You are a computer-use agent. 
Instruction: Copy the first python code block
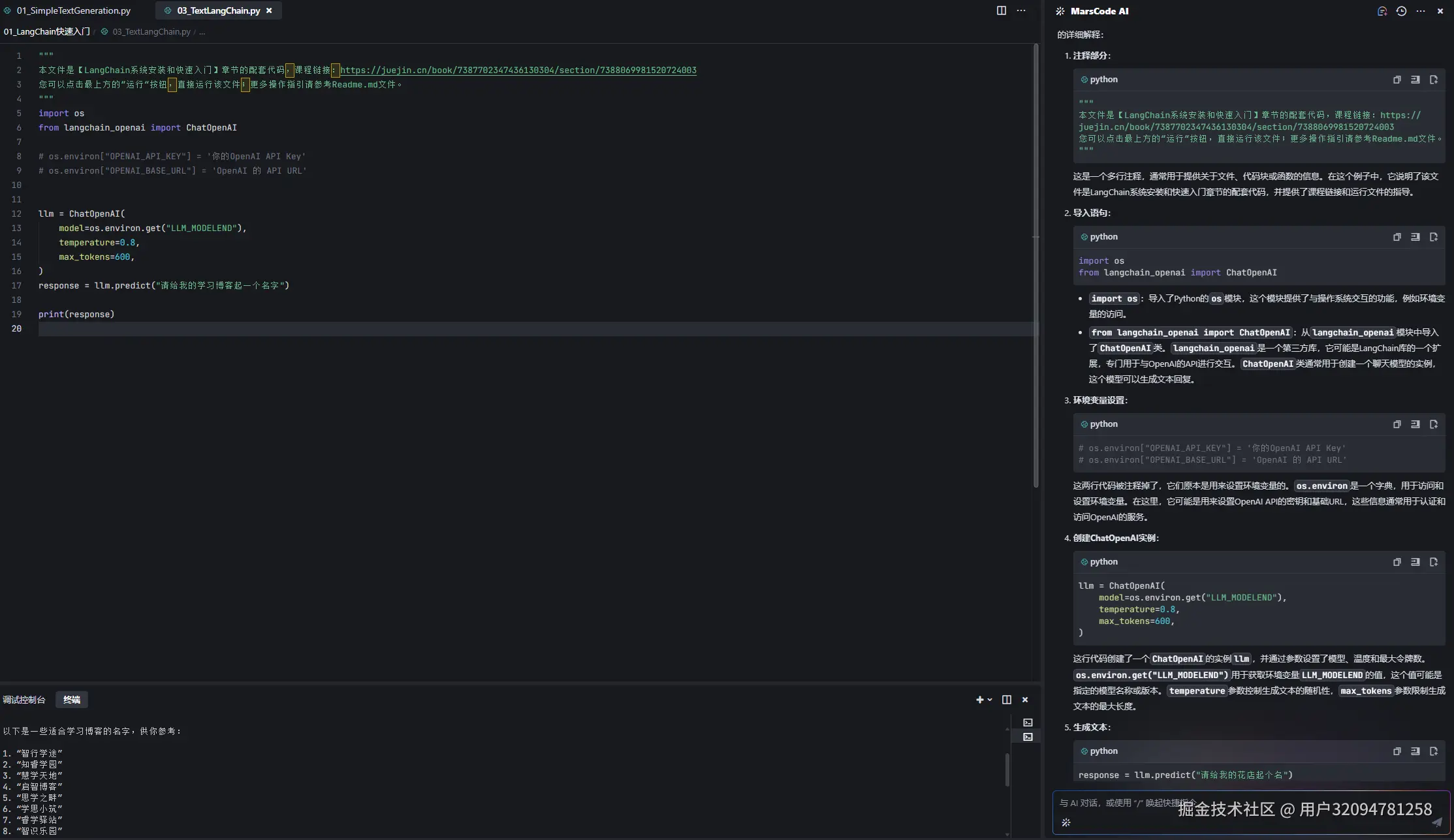(1397, 80)
